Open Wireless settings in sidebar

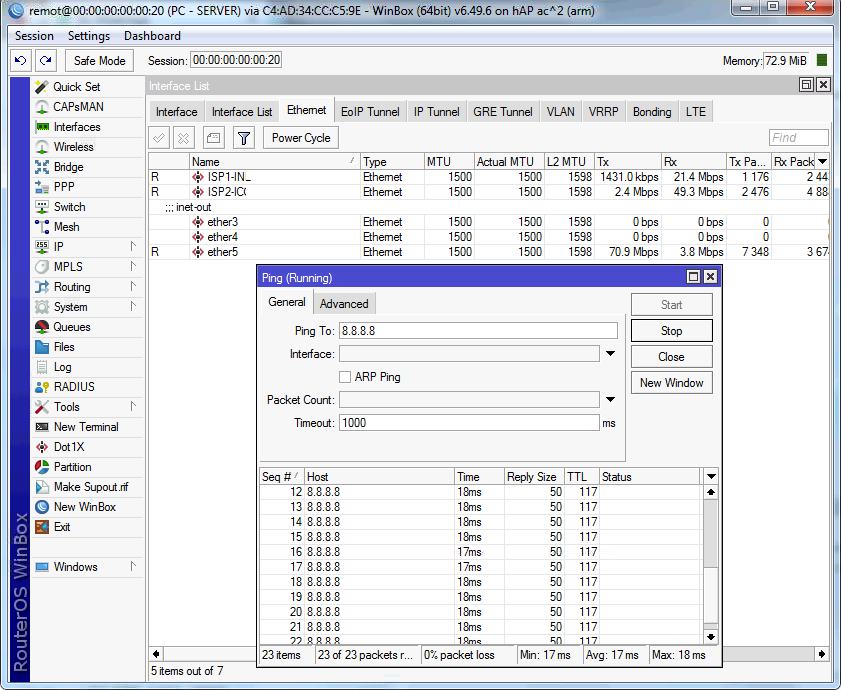(x=73, y=147)
